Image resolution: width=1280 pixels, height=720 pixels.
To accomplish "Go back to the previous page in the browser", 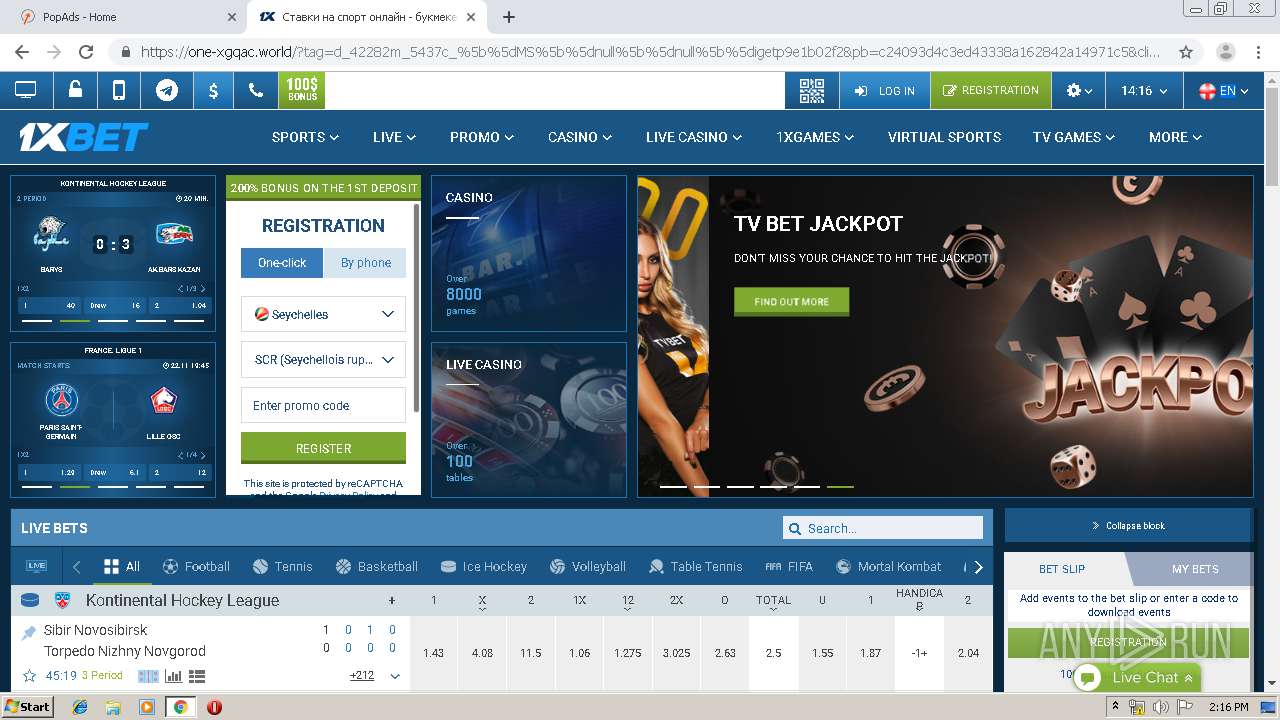I will [x=22, y=52].
